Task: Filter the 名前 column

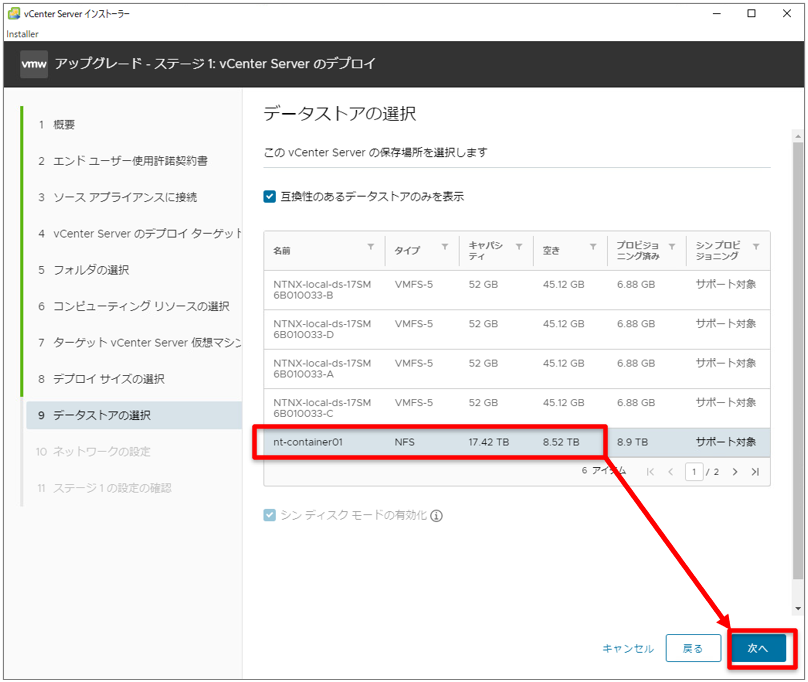Action: [x=371, y=247]
